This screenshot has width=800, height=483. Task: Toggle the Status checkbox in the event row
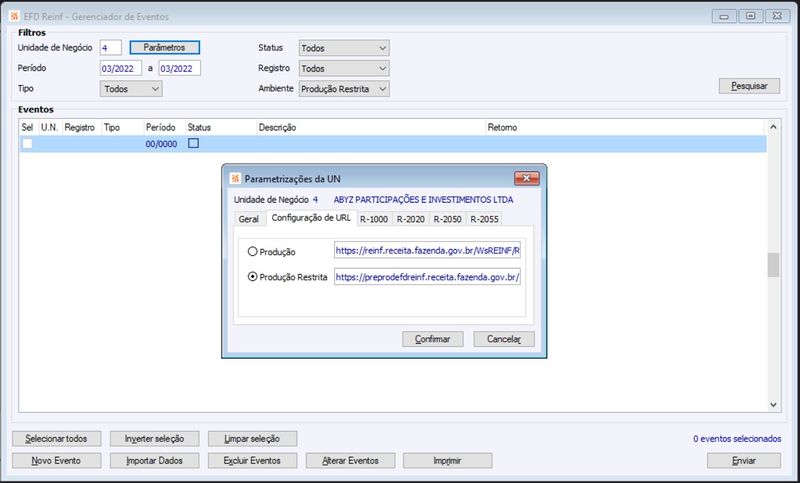tap(193, 143)
